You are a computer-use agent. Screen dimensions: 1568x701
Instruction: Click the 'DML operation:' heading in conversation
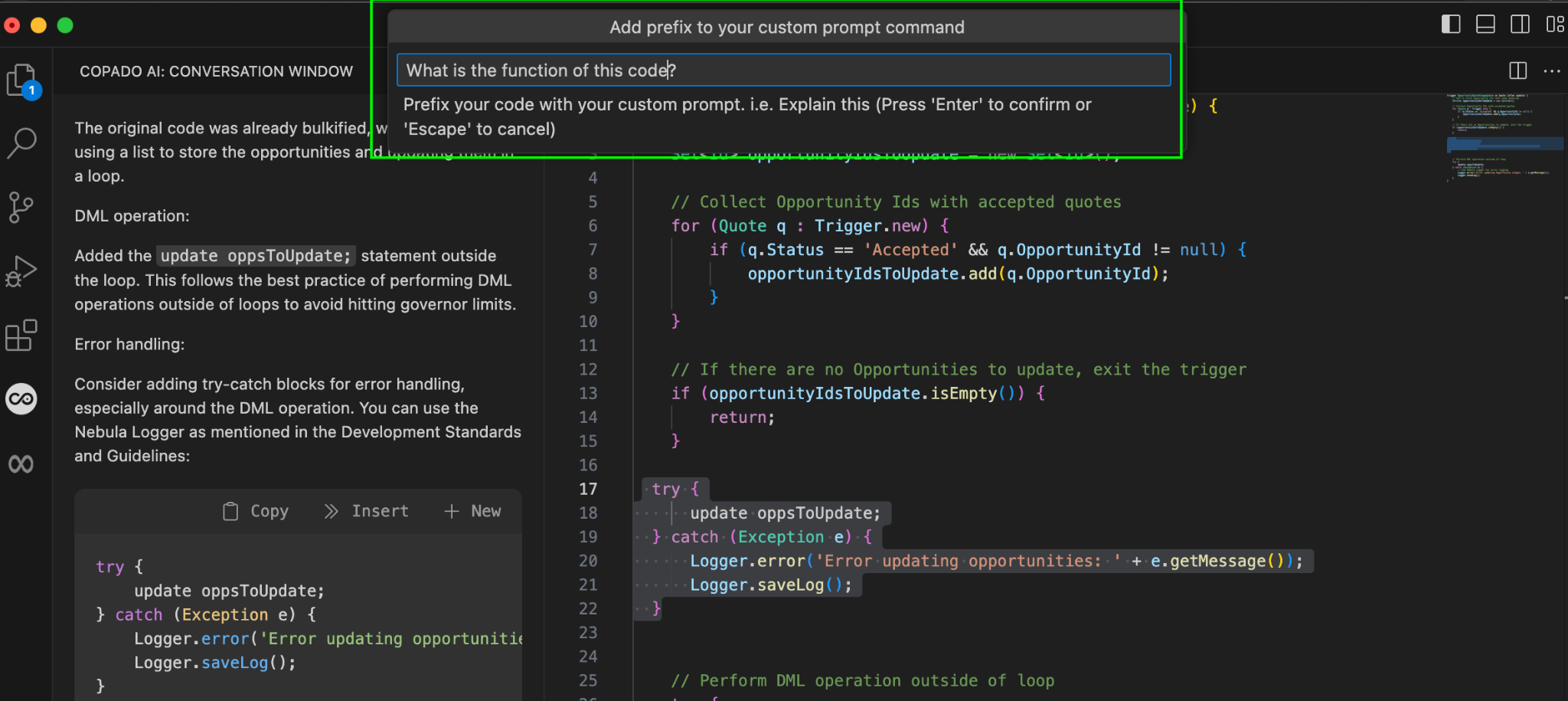pyautogui.click(x=132, y=216)
